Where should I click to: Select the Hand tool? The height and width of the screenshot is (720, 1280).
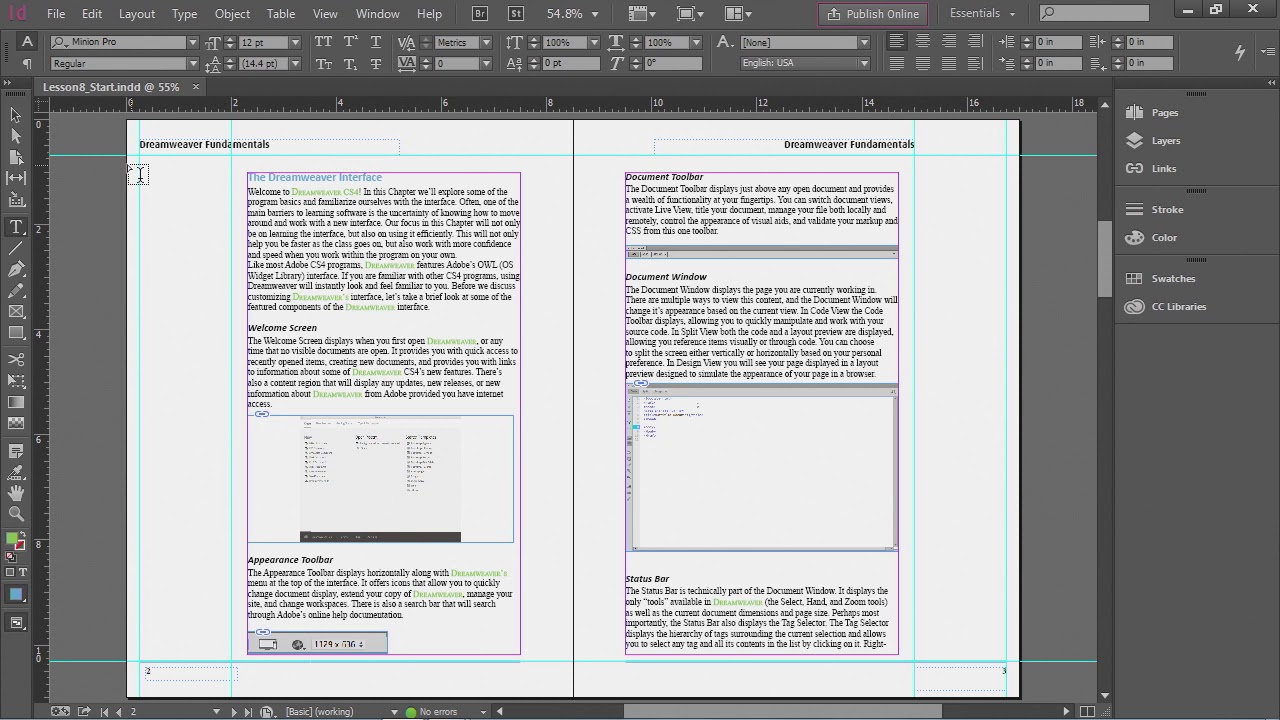point(16,493)
